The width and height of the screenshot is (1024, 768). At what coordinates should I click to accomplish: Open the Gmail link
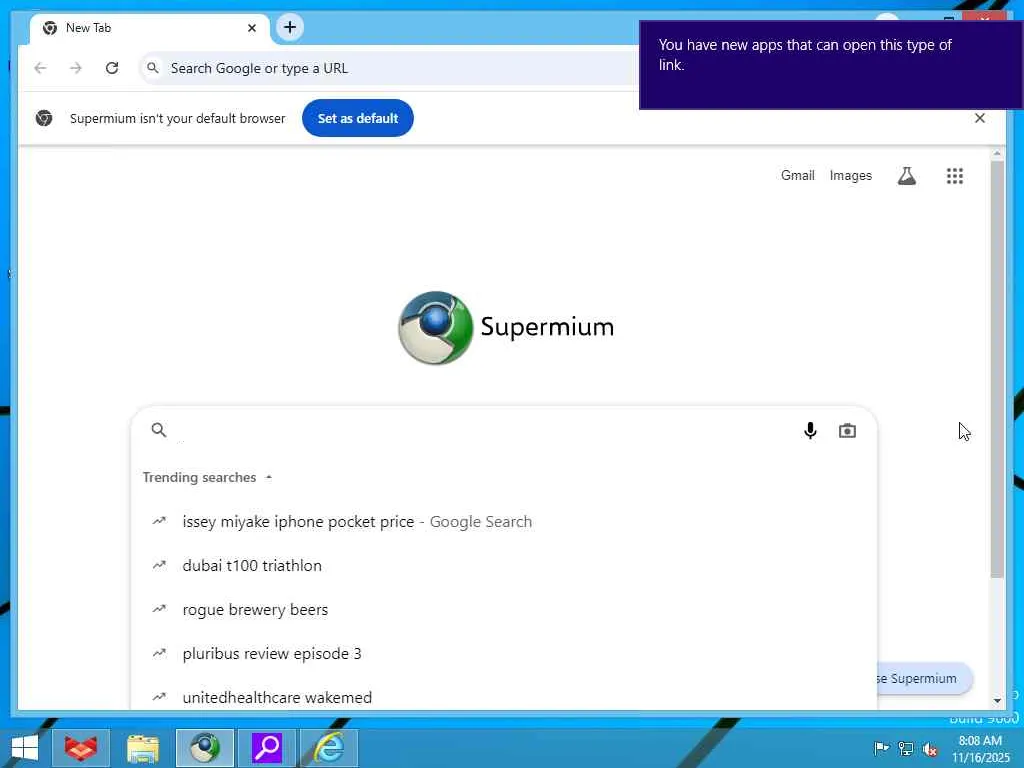pyautogui.click(x=797, y=175)
